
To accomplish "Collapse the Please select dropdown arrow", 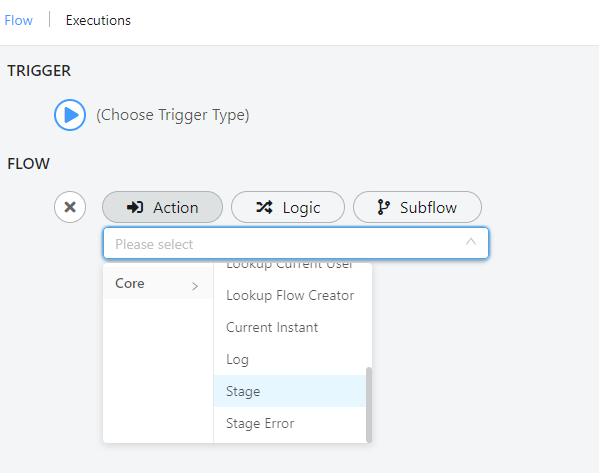I will (x=471, y=242).
